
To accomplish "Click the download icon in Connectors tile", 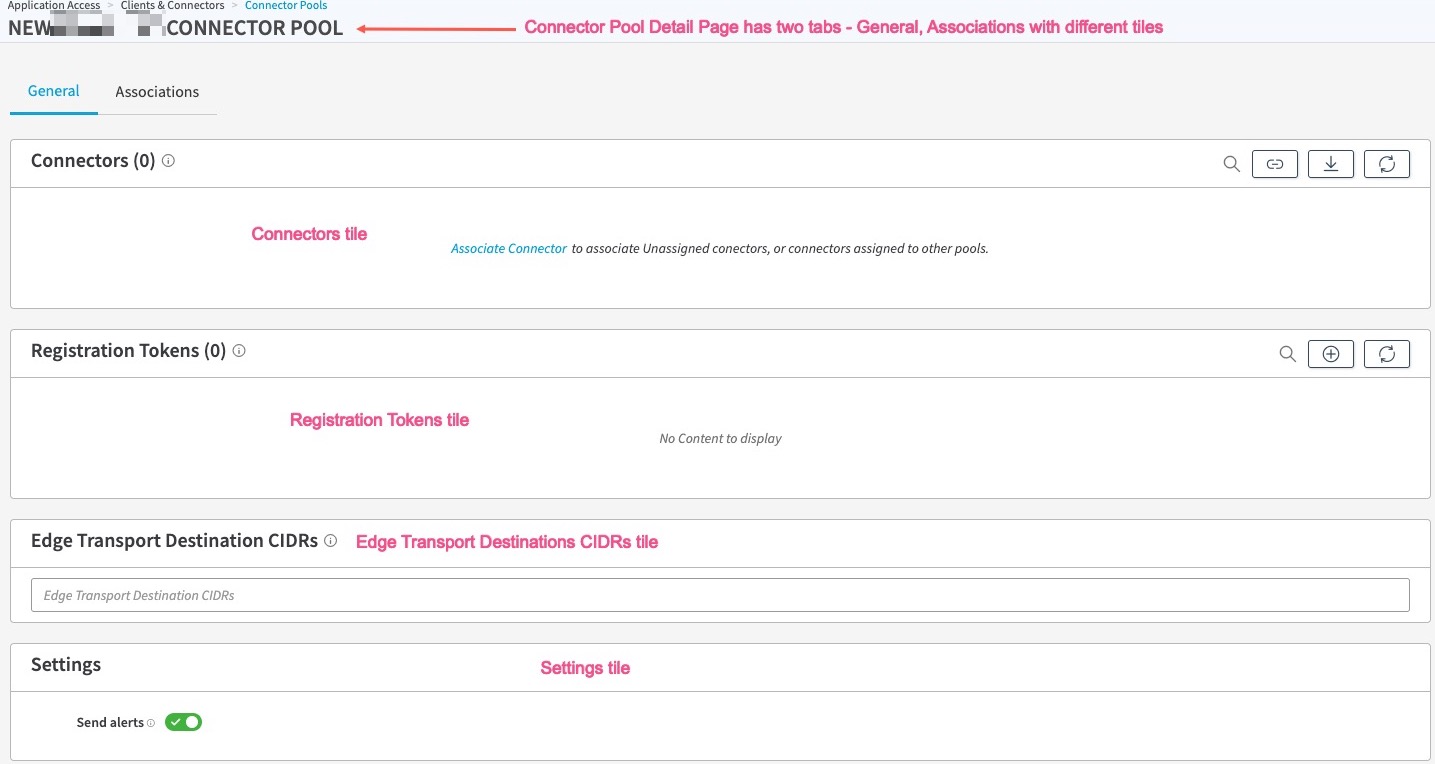I will [x=1331, y=164].
